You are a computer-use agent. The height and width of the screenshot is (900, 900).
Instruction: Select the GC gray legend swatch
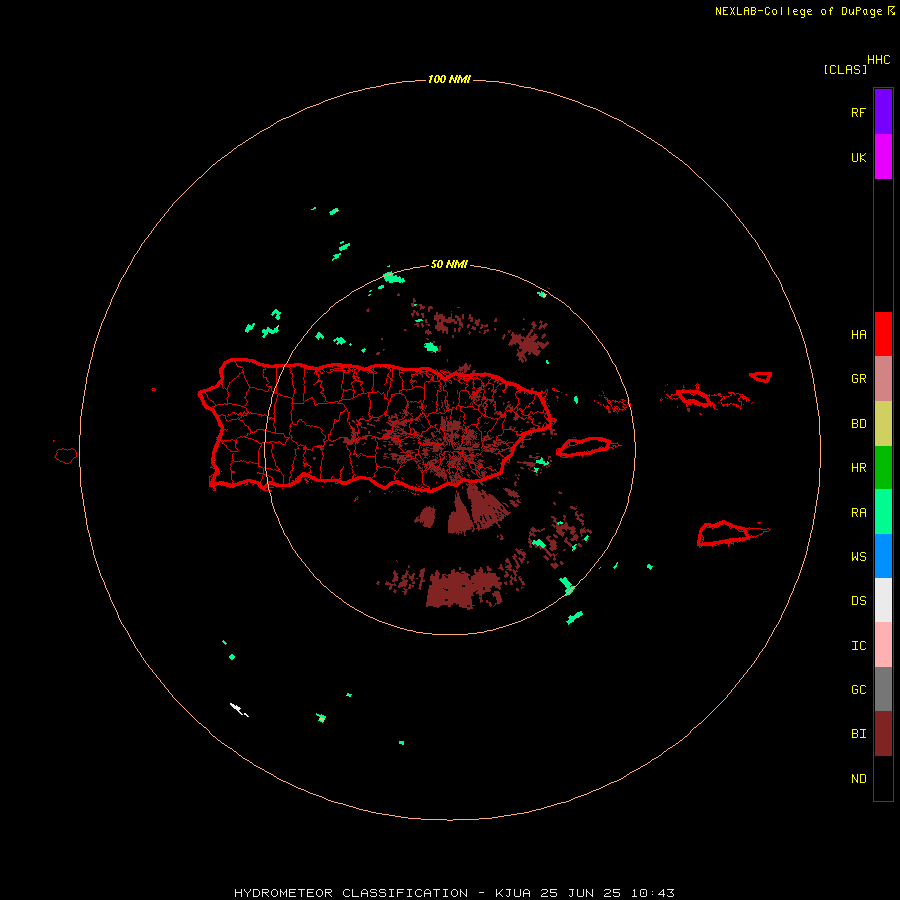click(883, 689)
